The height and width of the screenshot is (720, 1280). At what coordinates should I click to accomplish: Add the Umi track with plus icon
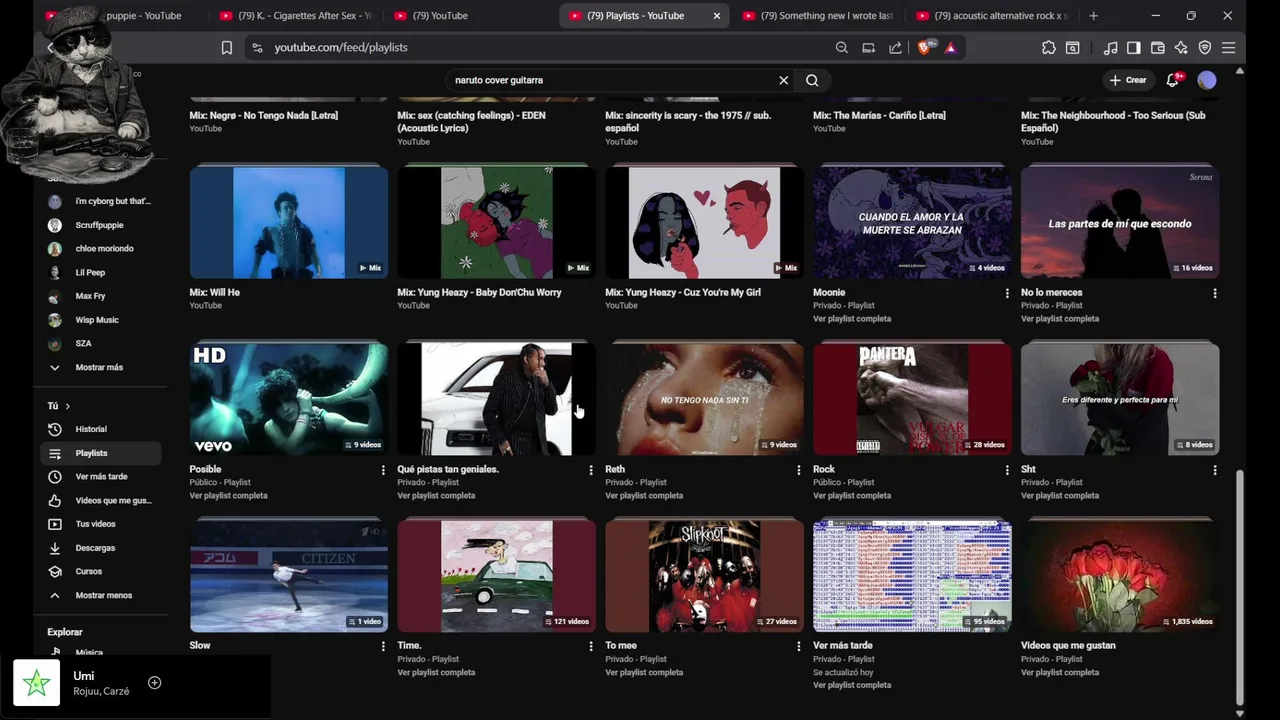point(154,683)
